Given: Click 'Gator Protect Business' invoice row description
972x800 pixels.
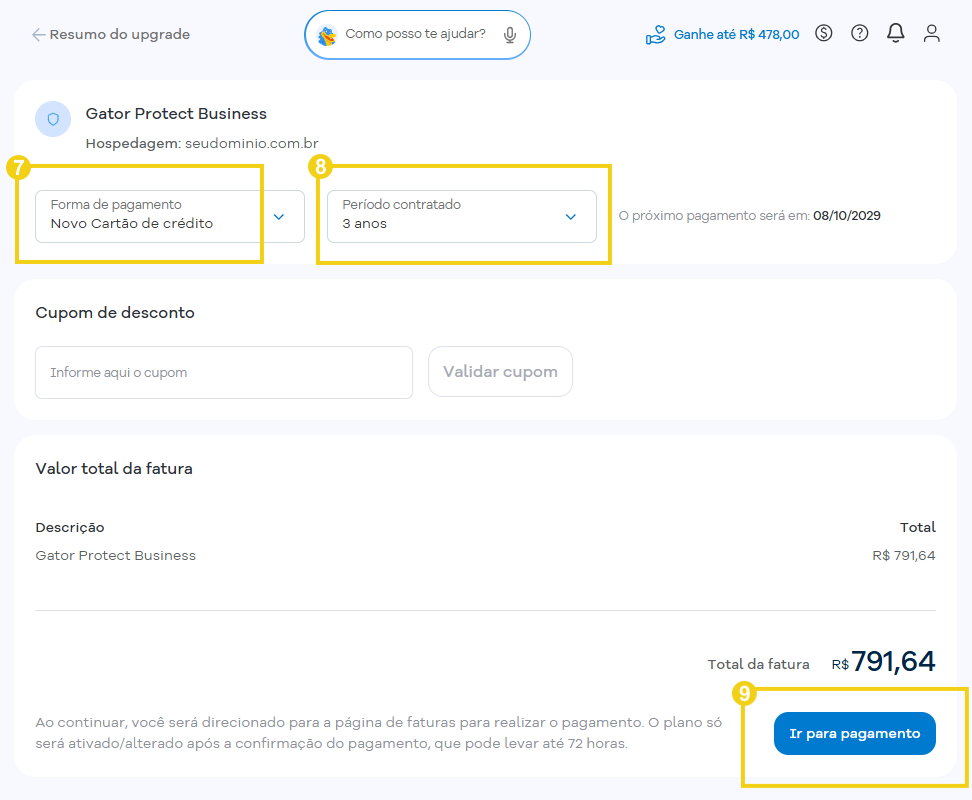Looking at the screenshot, I should click(x=115, y=556).
